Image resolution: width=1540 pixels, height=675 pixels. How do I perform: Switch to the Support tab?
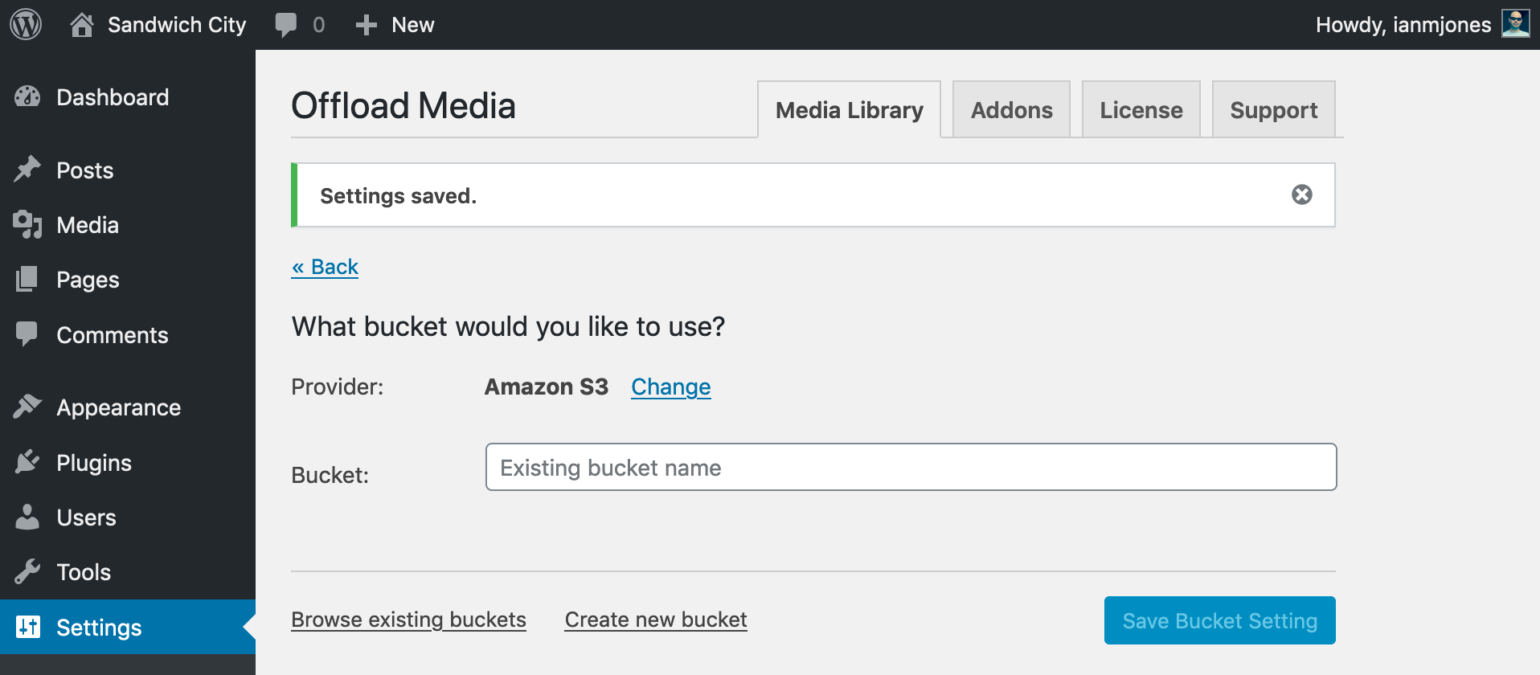[x=1274, y=109]
